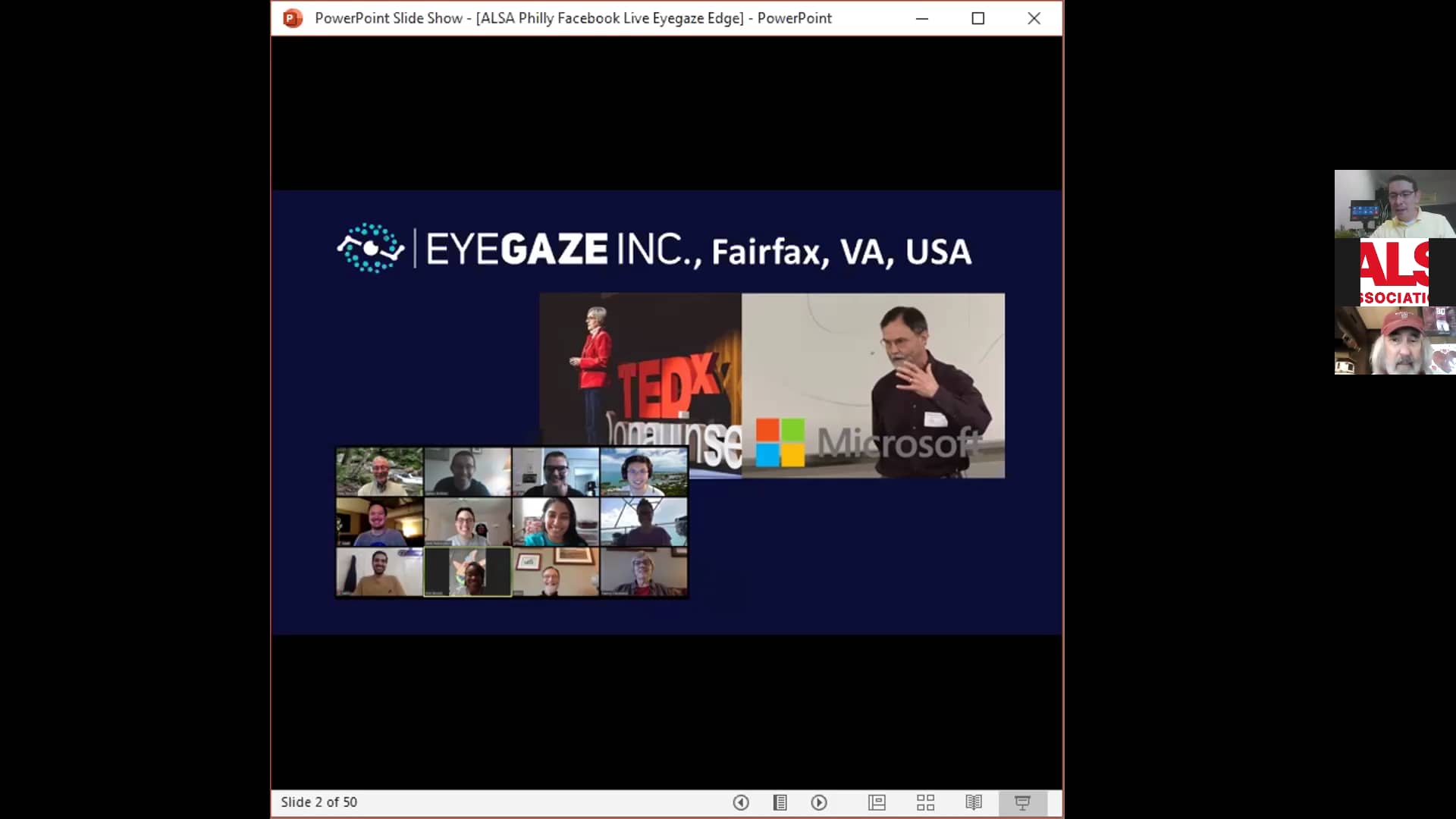Close the PowerPoint Slide Show window

[x=1034, y=18]
